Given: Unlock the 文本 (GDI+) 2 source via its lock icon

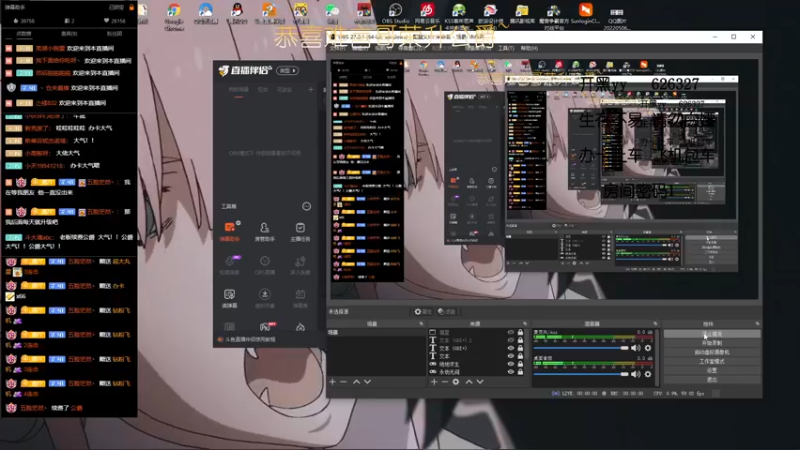Looking at the screenshot, I should (x=520, y=340).
